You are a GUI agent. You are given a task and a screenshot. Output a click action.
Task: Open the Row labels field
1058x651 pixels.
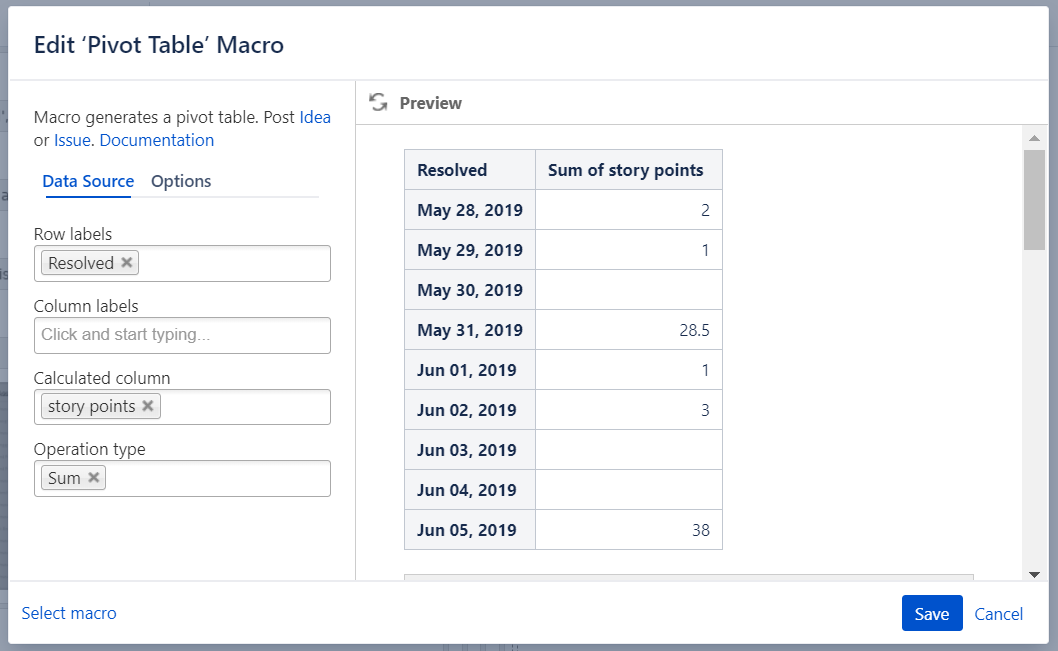pos(235,264)
